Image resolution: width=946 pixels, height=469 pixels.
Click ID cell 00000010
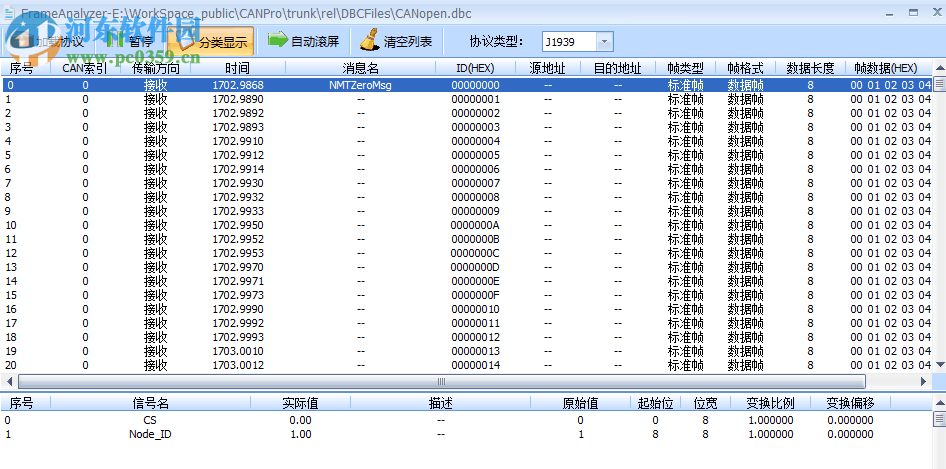[475, 309]
